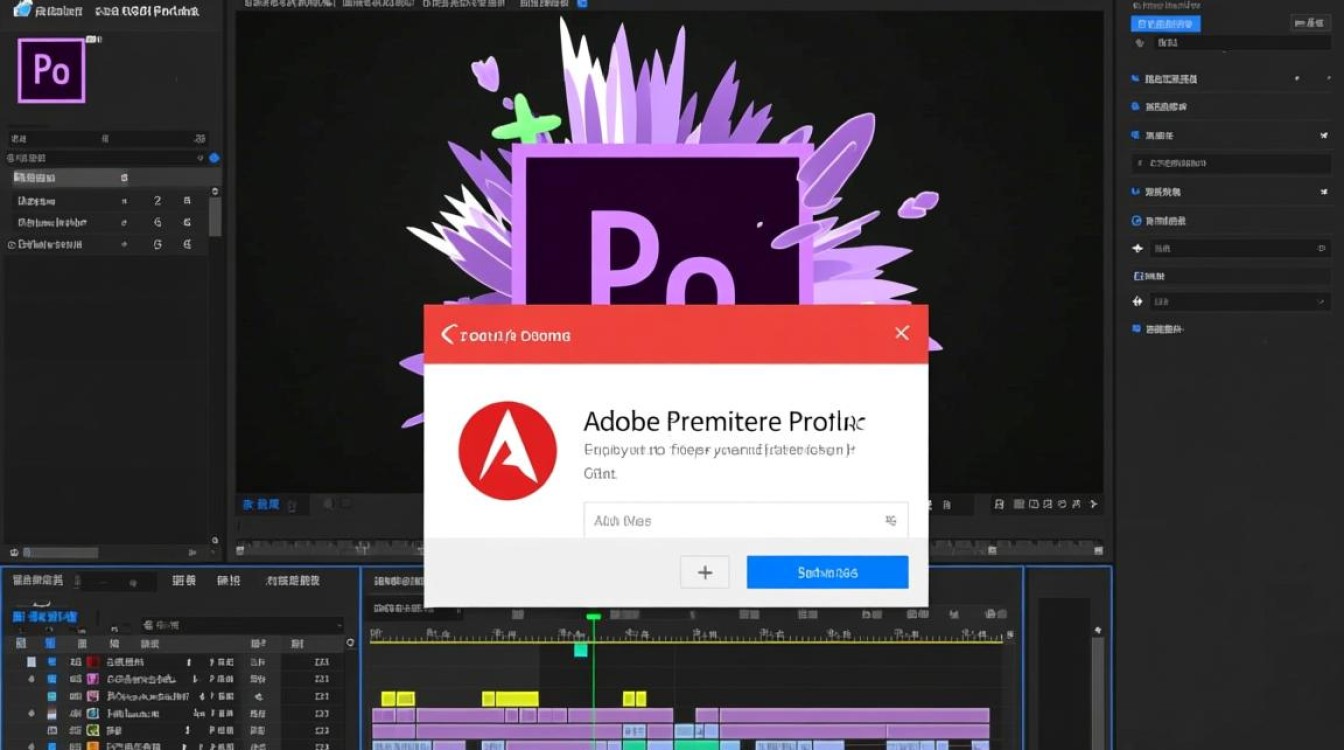Click the horizontal scrollbar below the left panel
Viewport: 1344px width, 750px height.
click(60, 552)
